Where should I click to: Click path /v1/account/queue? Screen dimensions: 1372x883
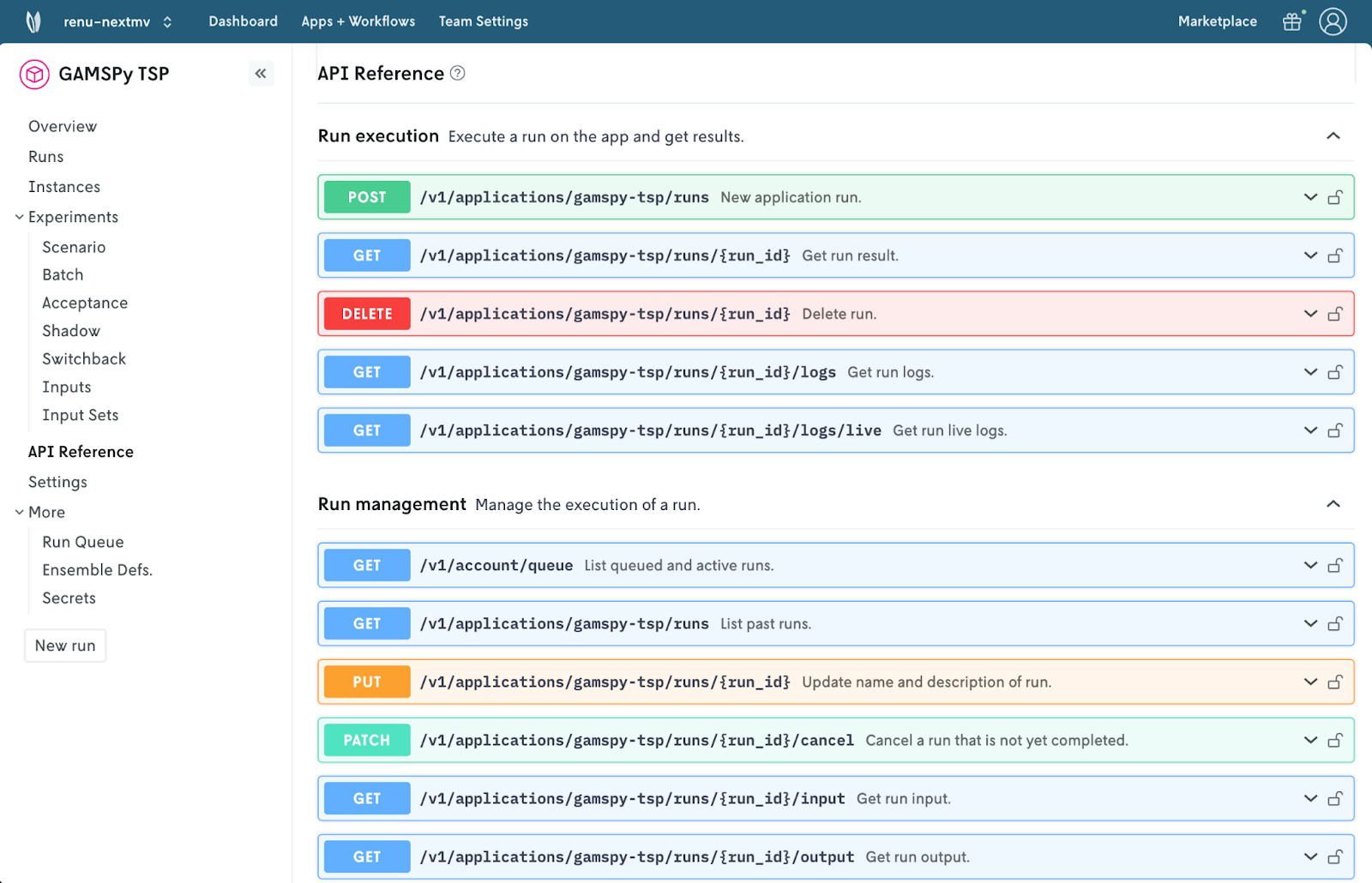(496, 565)
